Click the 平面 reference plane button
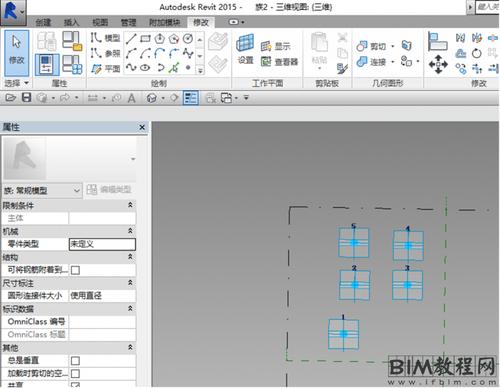 105,69
